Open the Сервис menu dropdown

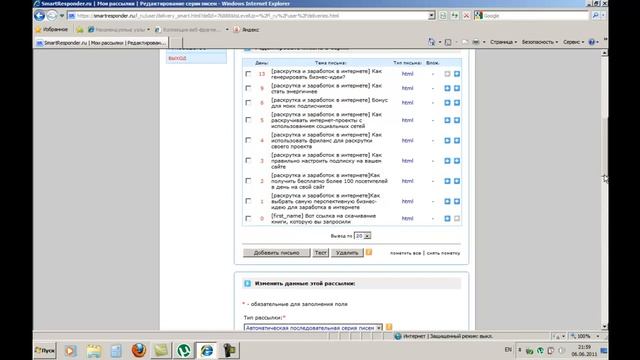573,42
